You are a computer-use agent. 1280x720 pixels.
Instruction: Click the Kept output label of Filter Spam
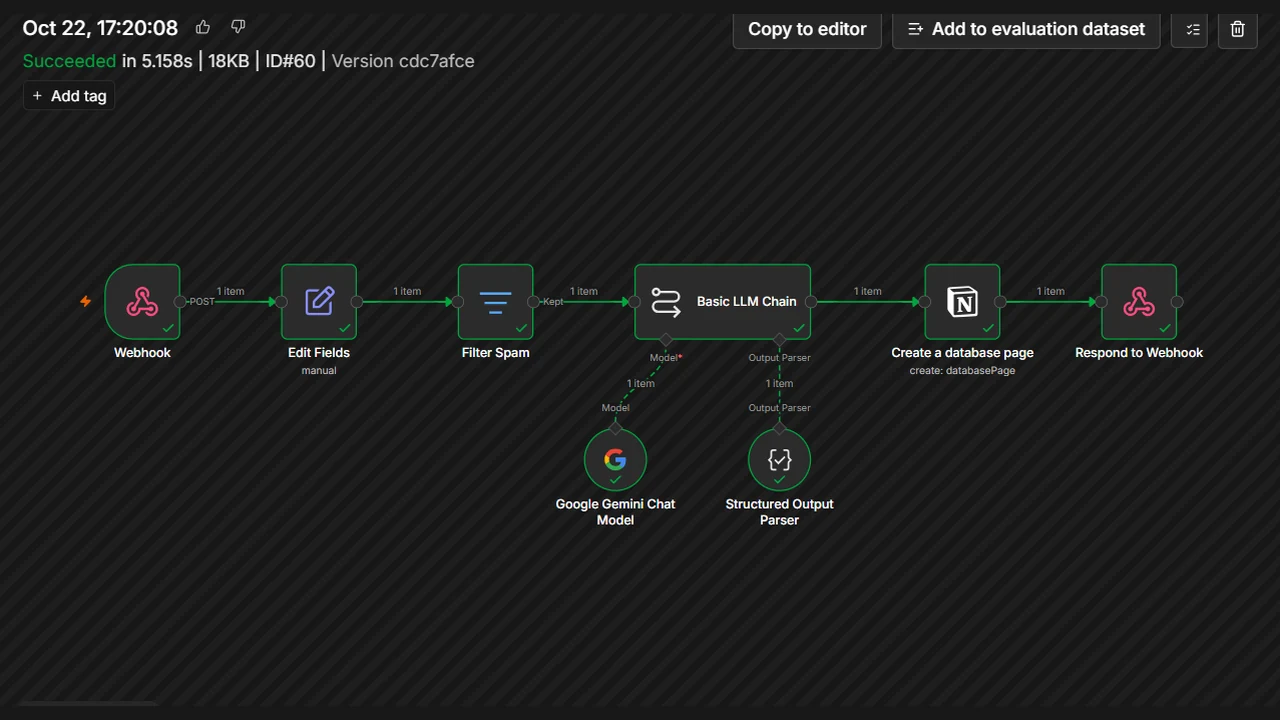click(x=553, y=301)
